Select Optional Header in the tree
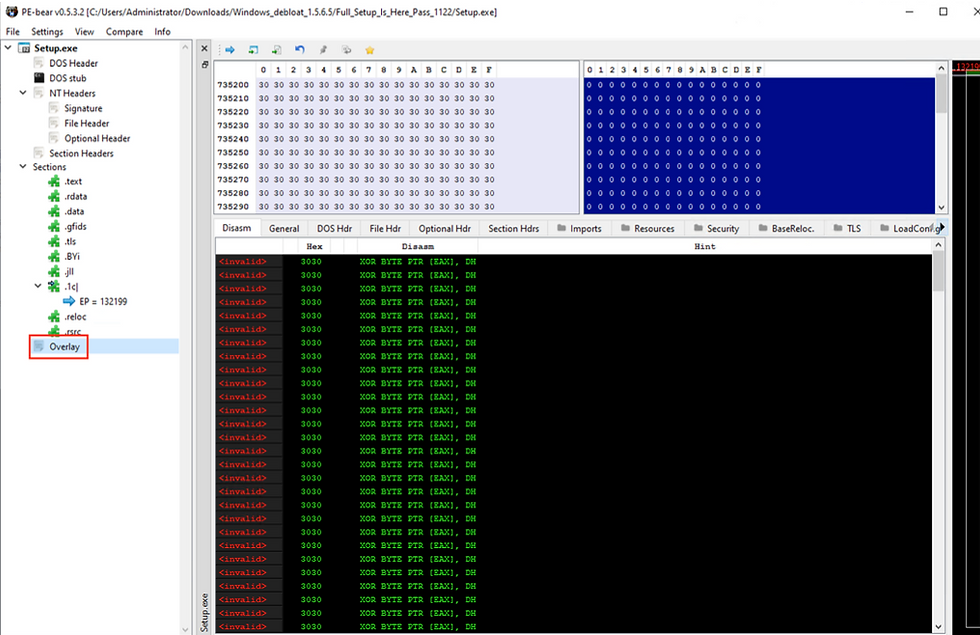The image size is (980, 635). 97,138
